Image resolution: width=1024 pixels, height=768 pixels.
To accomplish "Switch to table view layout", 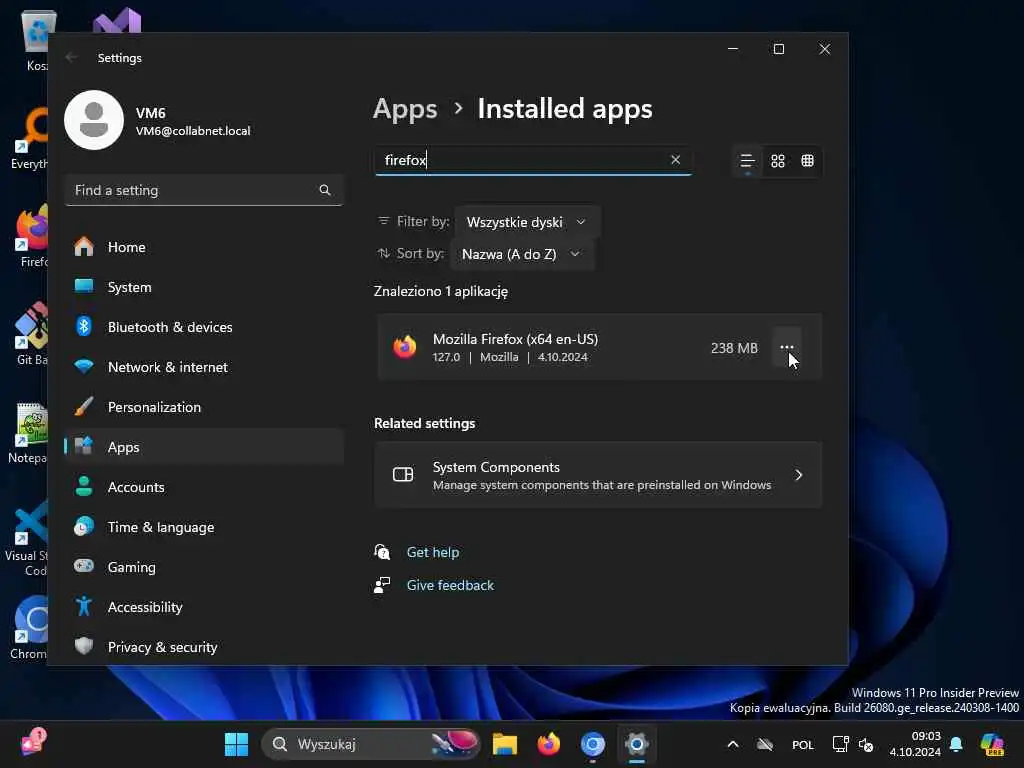I will (x=807, y=161).
